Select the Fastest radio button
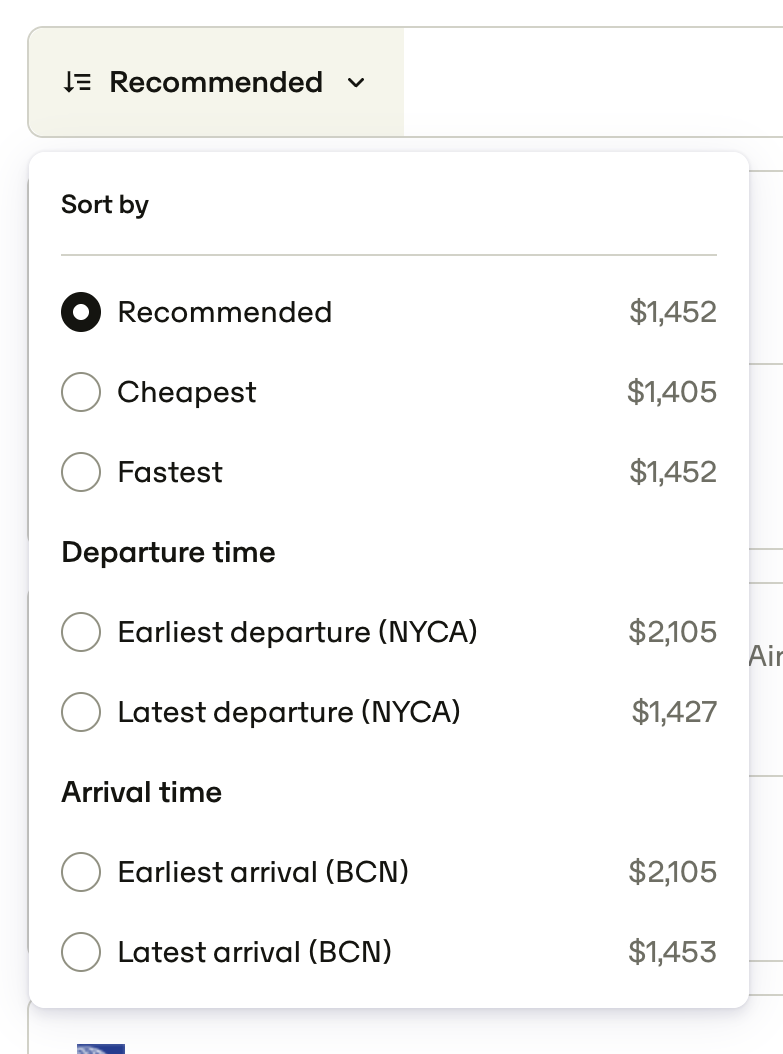 pyautogui.click(x=81, y=472)
